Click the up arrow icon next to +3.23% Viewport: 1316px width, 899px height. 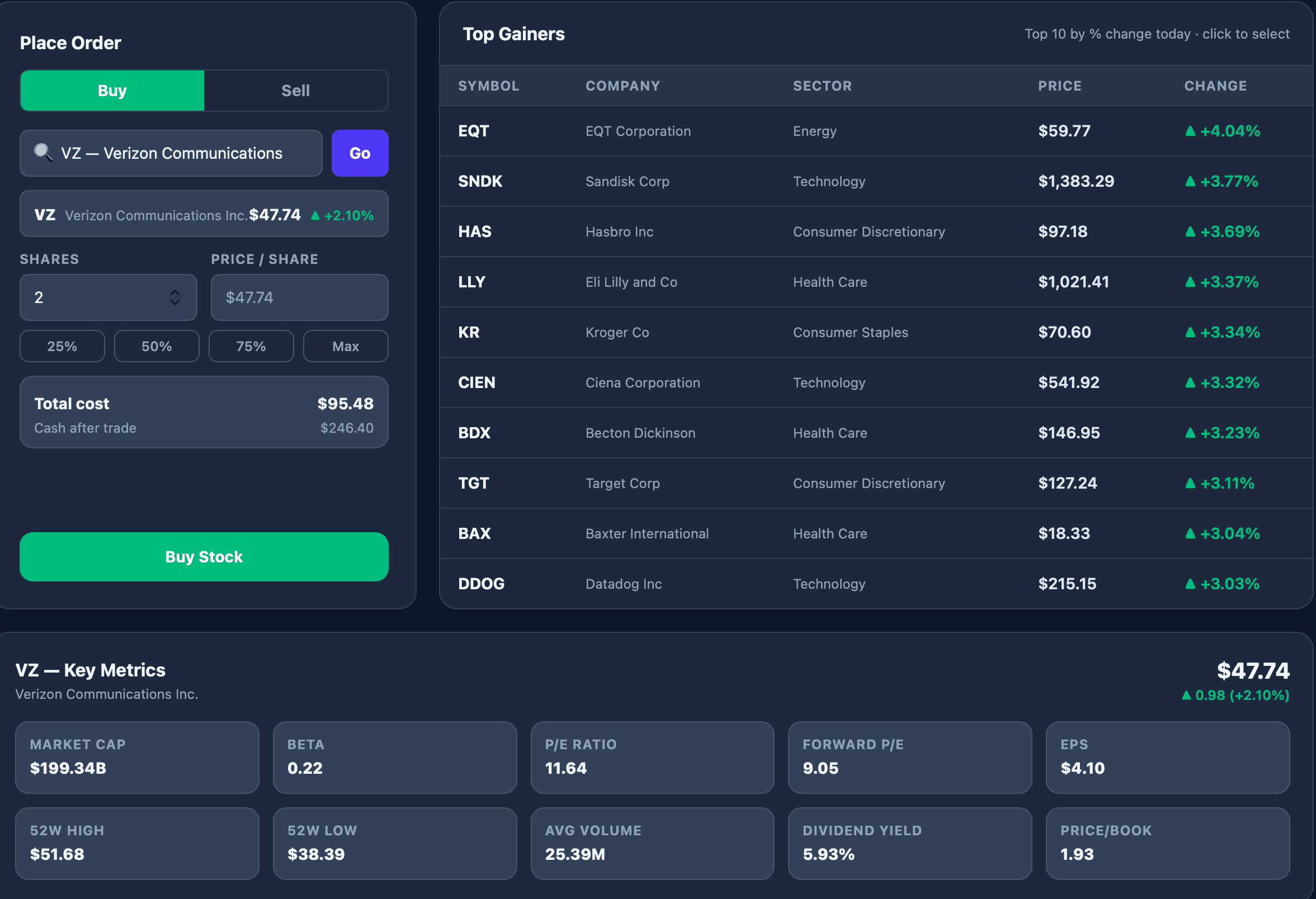[1190, 434]
